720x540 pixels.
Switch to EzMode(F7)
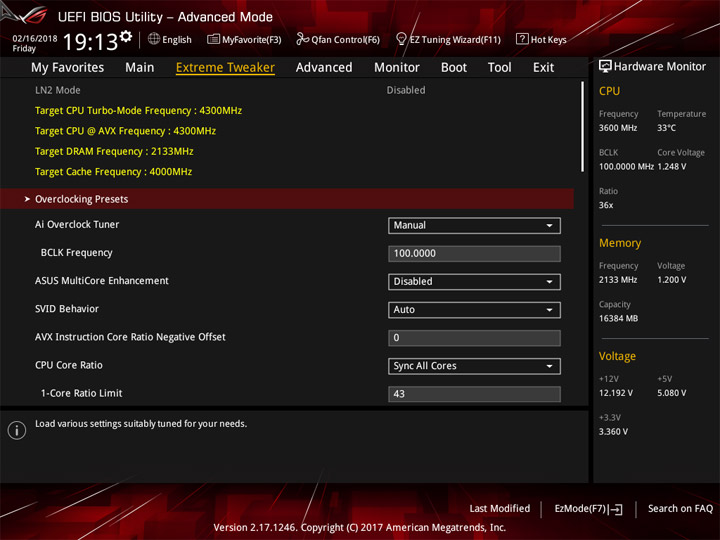pos(588,509)
